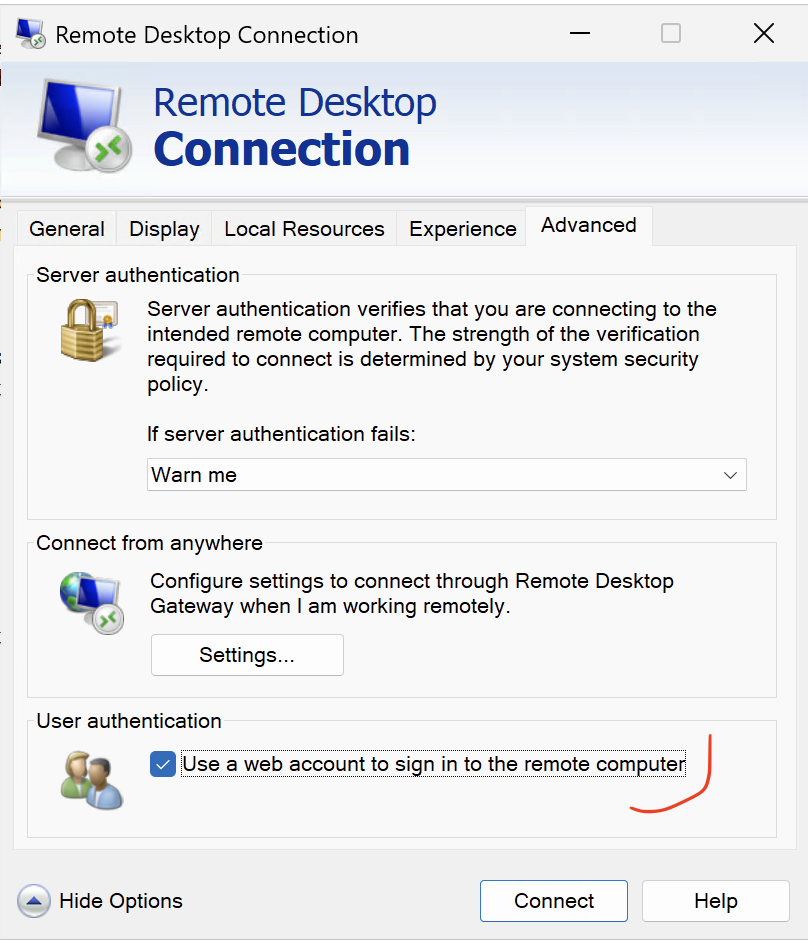Click the Help button
Image resolution: width=808 pixels, height=948 pixels.
(x=715, y=901)
